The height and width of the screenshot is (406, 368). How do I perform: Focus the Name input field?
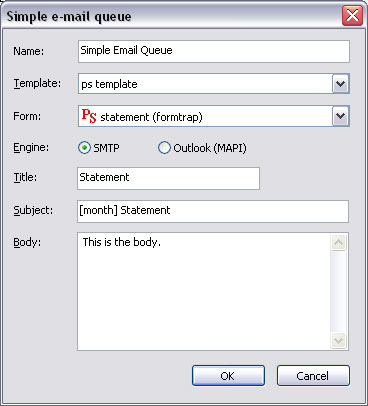214,51
